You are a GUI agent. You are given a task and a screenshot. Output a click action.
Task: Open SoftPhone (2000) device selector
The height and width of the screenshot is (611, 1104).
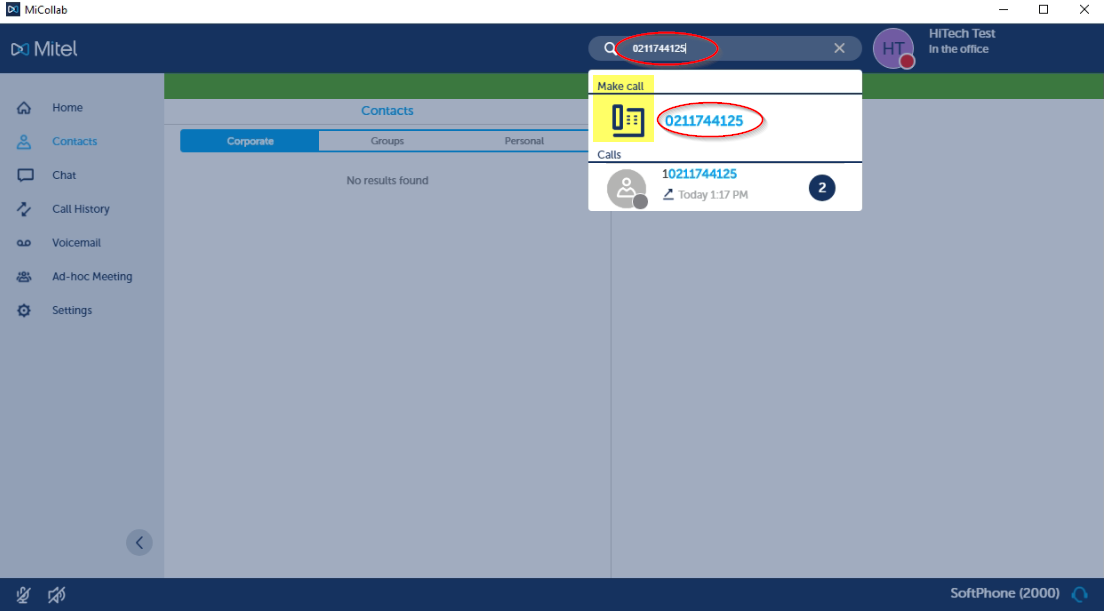click(x=1004, y=594)
